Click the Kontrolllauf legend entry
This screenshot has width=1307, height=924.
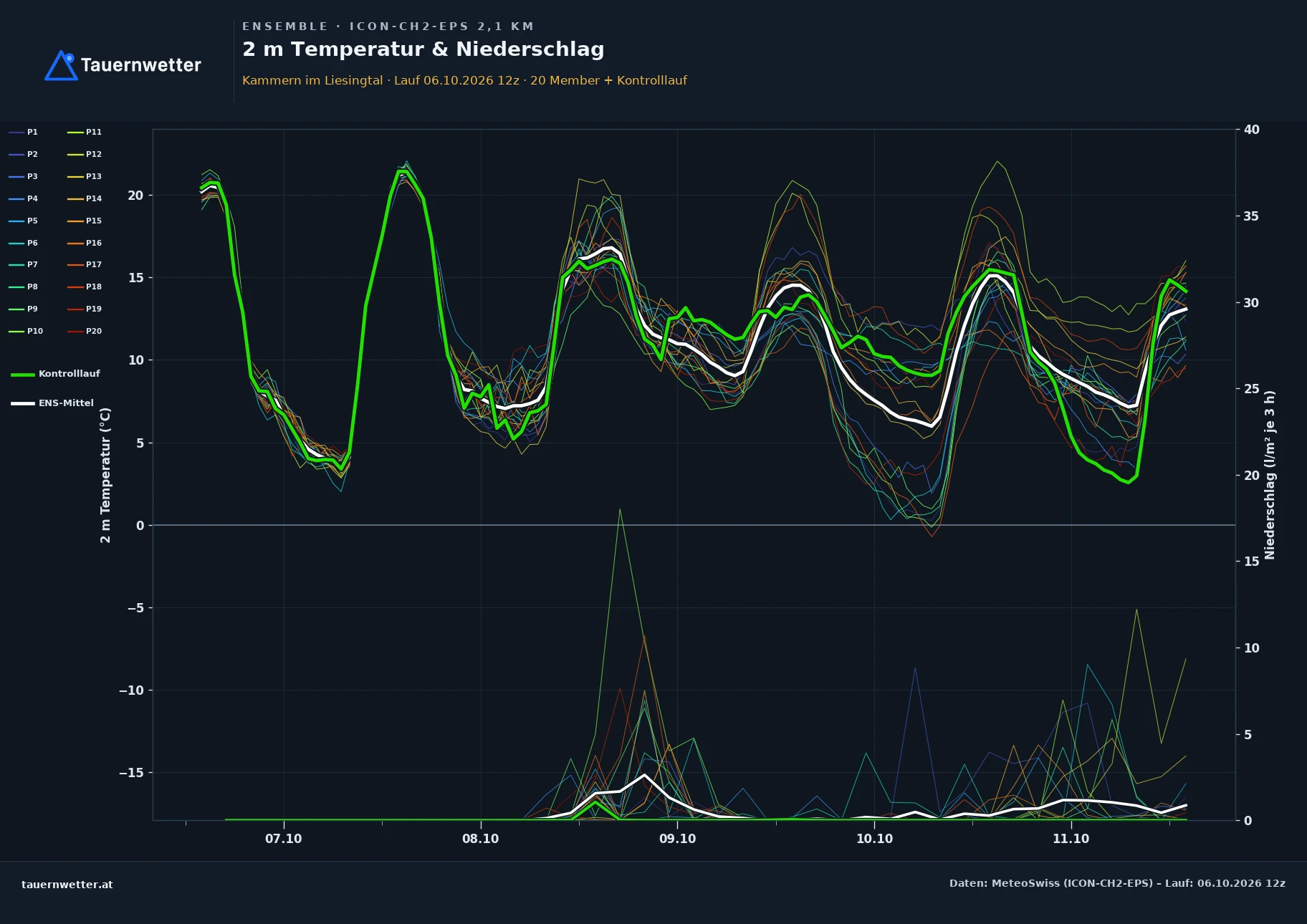tap(56, 374)
